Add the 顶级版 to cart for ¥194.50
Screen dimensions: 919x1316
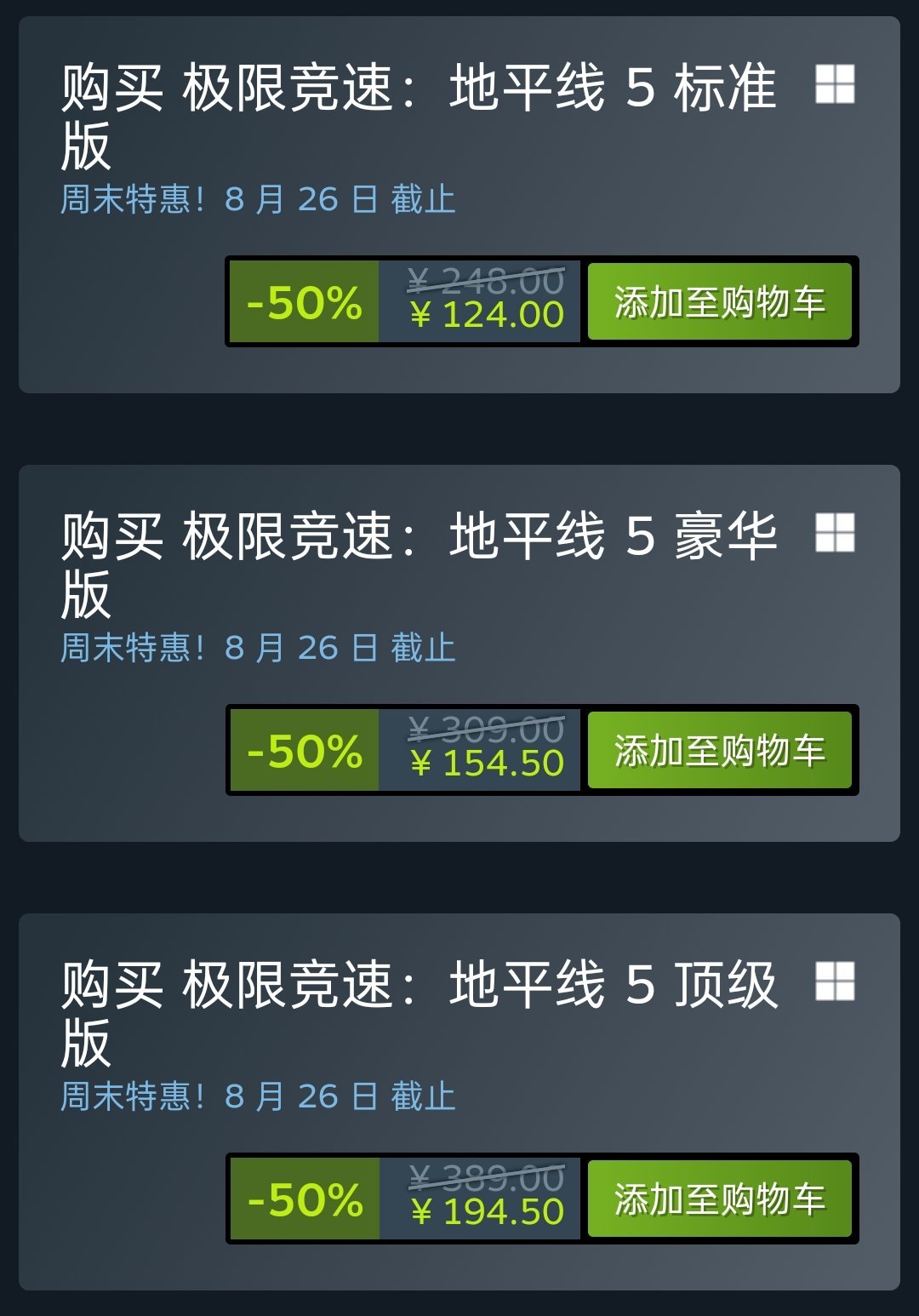[720, 1199]
